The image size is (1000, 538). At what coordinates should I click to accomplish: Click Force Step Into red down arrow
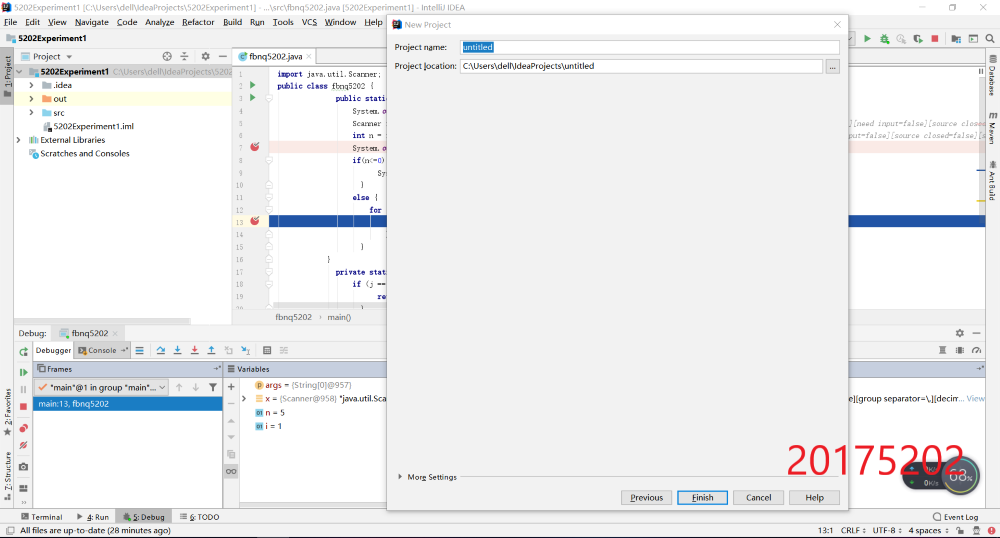195,351
